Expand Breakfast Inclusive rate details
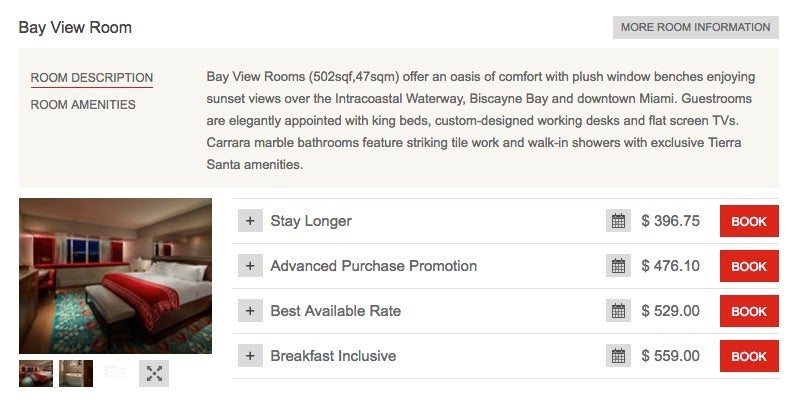Image resolution: width=799 pixels, height=403 pixels. pyautogui.click(x=250, y=356)
